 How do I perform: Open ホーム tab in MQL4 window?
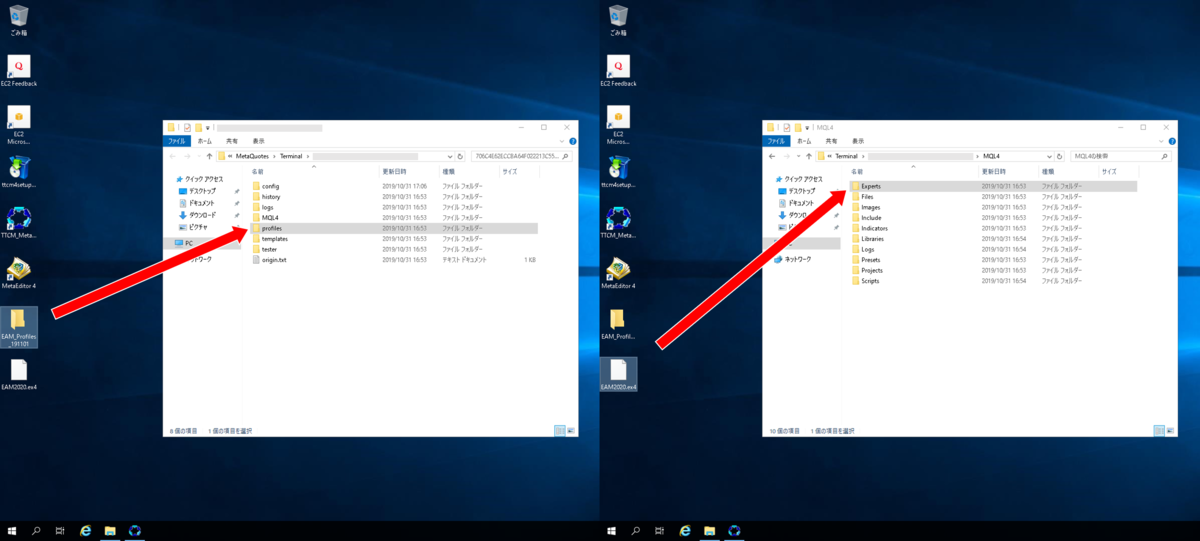pos(804,142)
